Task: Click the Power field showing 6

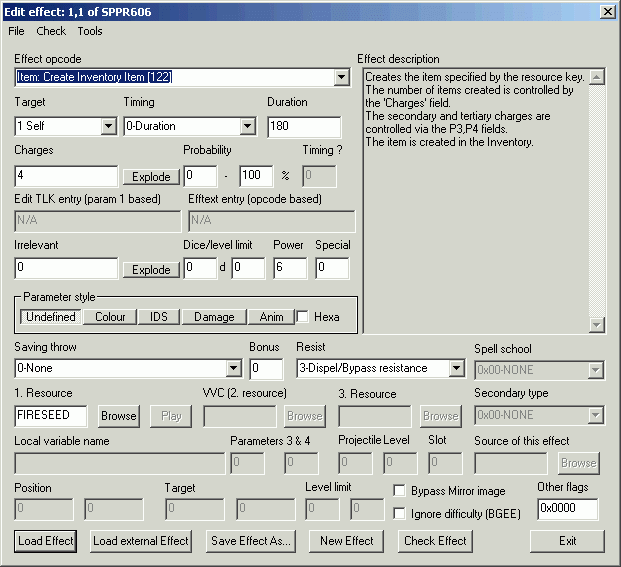Action: (x=290, y=268)
